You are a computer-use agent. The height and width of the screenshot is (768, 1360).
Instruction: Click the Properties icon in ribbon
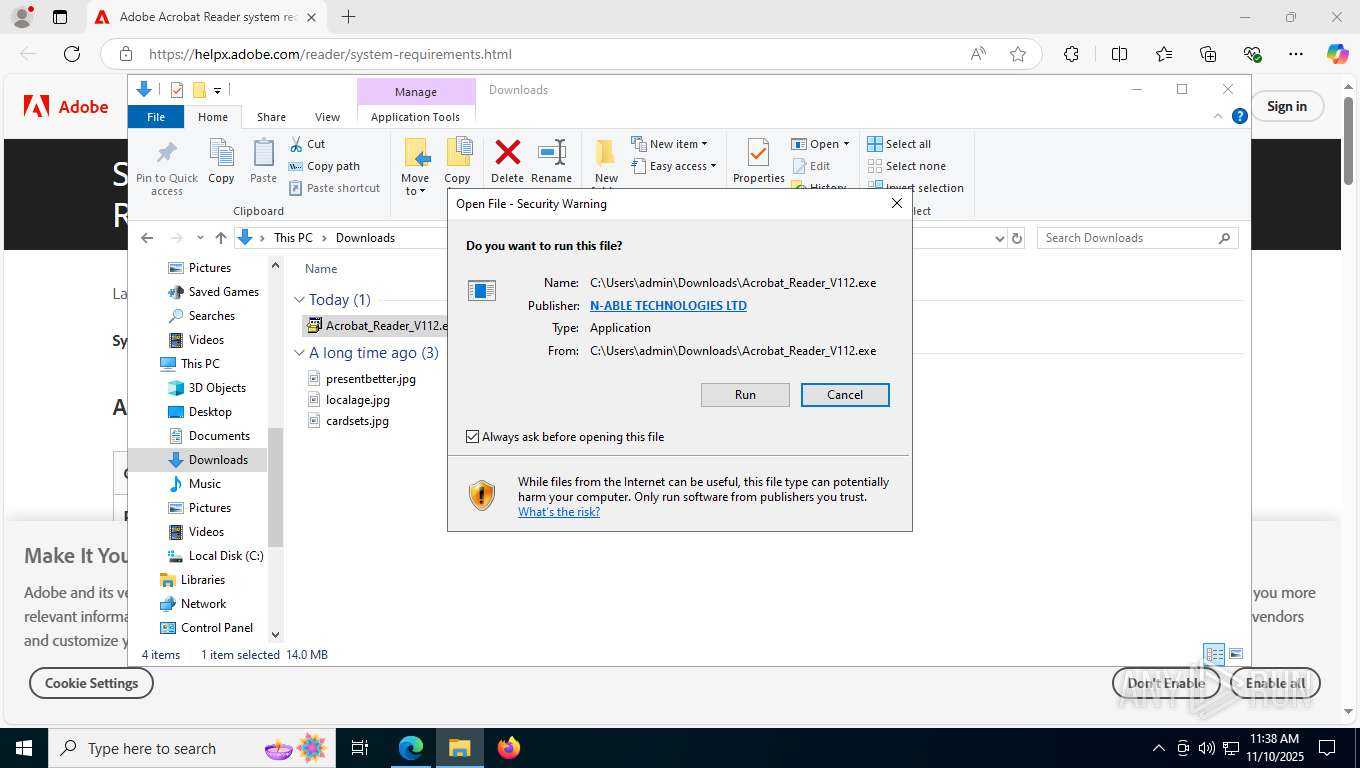coord(758,162)
